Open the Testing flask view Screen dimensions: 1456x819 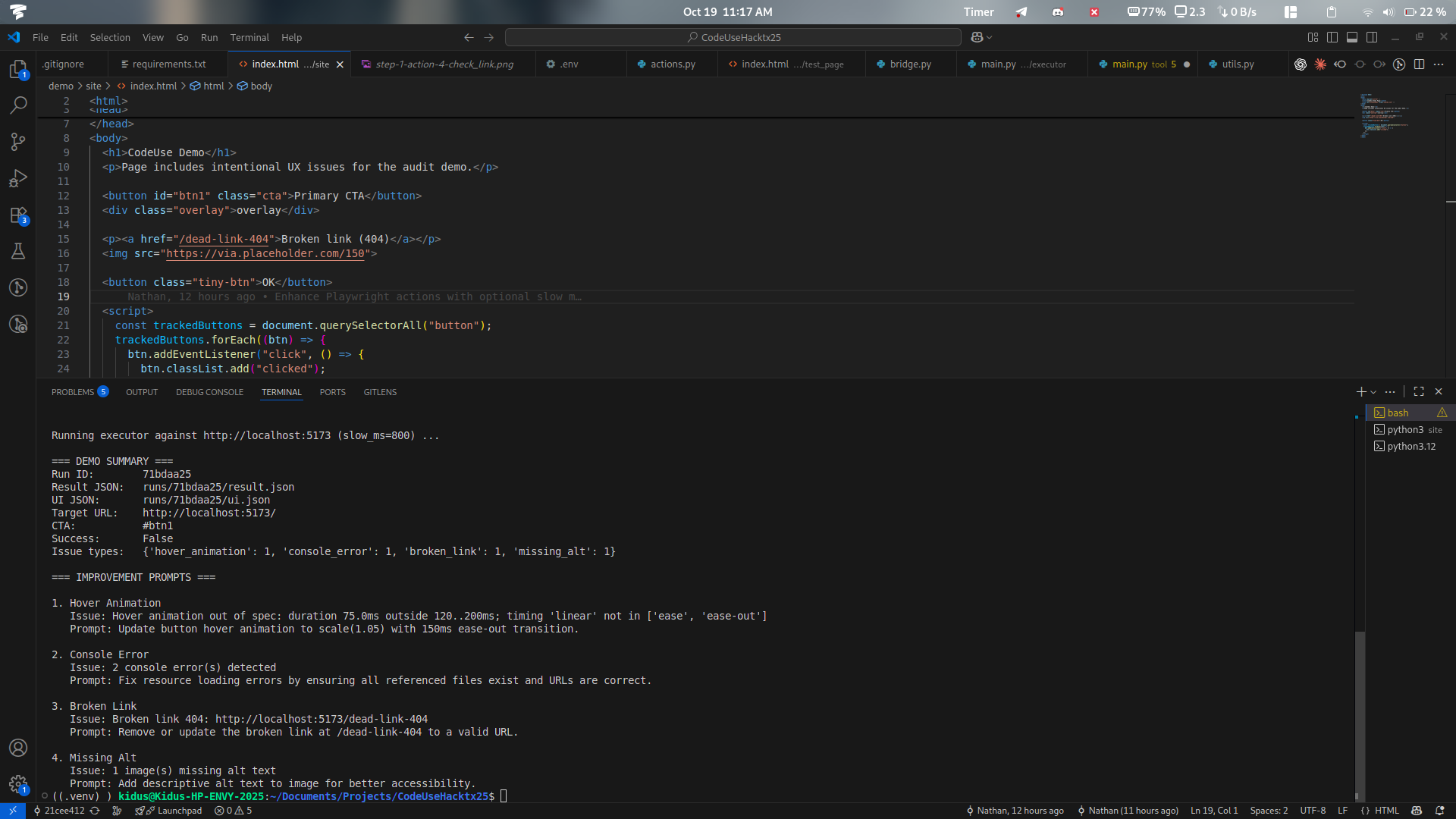point(18,251)
